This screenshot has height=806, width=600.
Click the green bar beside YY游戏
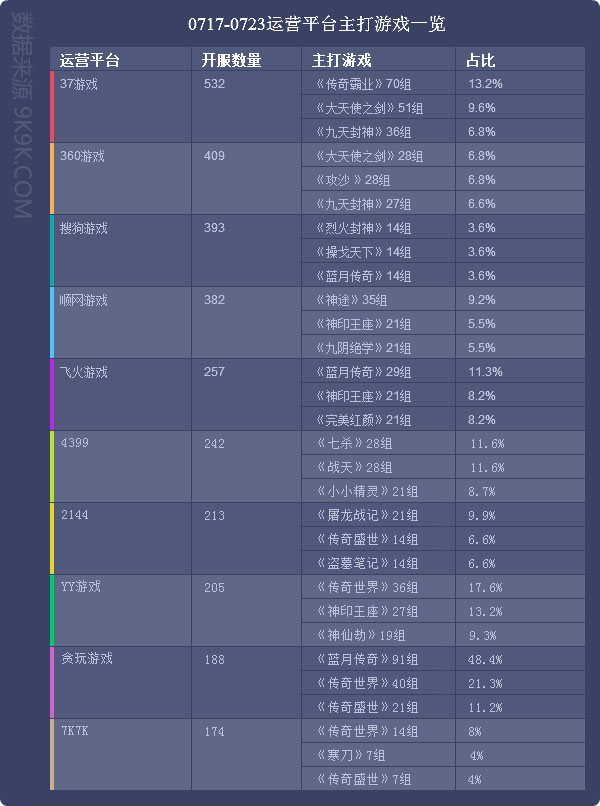[52, 610]
